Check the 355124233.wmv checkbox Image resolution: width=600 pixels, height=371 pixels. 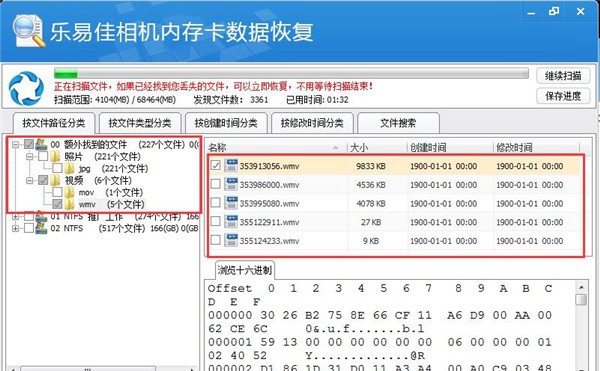(215, 240)
